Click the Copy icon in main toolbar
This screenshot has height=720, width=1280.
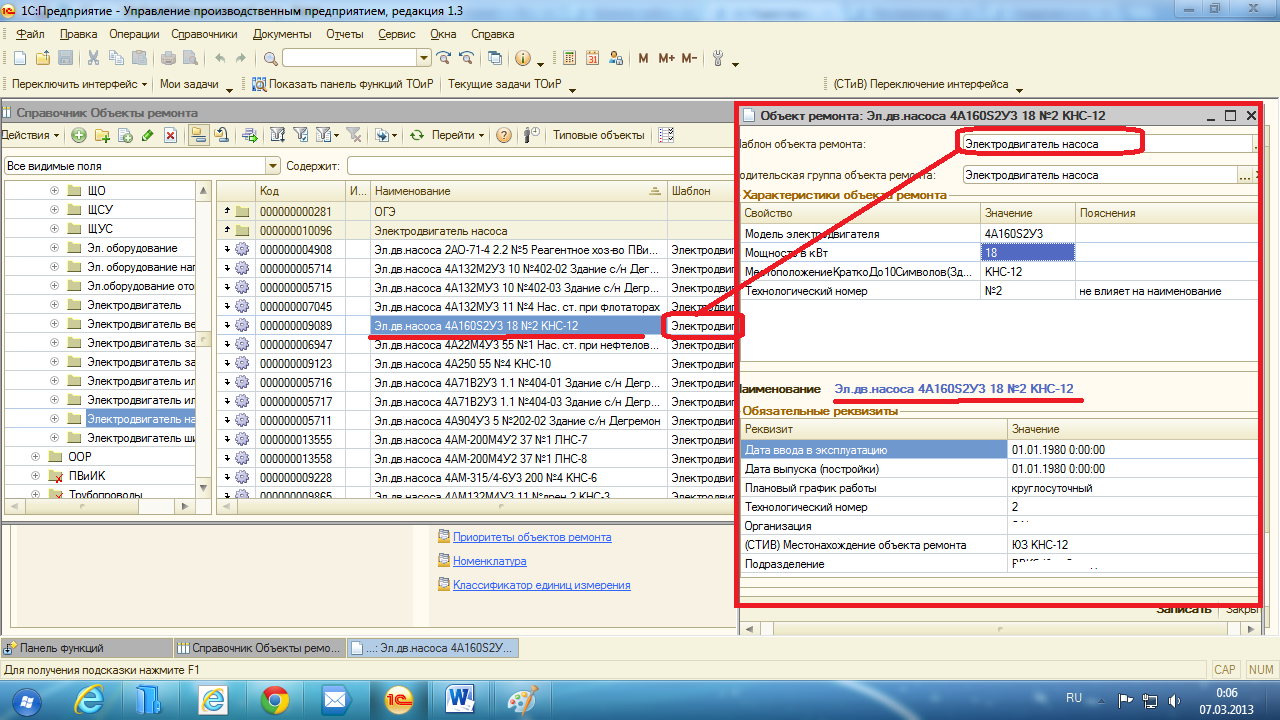click(116, 58)
